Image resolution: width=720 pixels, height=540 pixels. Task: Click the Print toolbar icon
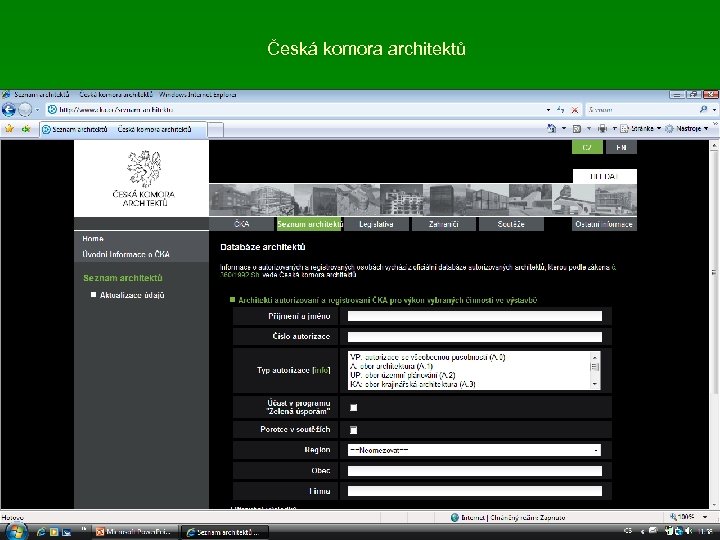(x=602, y=129)
